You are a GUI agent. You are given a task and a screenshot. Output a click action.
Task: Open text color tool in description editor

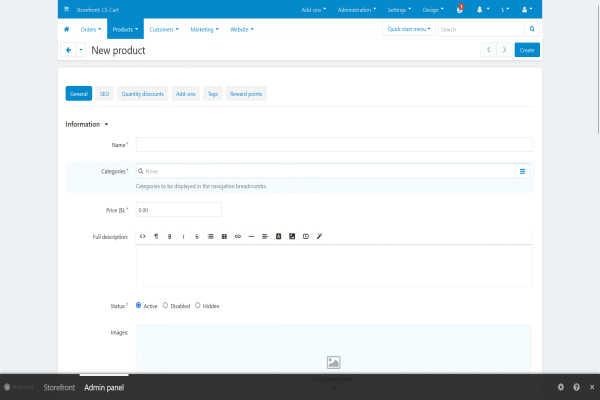[x=279, y=237]
